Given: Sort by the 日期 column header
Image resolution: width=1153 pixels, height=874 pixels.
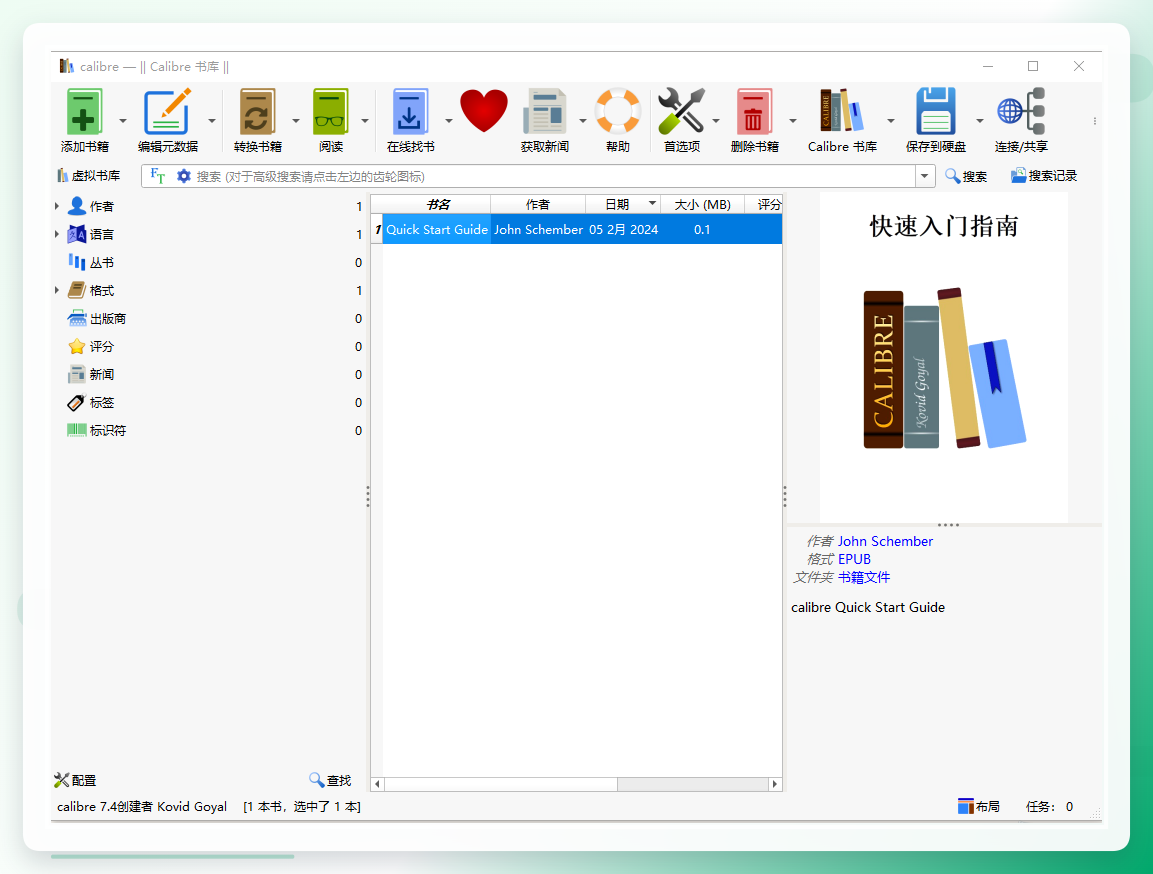Looking at the screenshot, I should (622, 204).
